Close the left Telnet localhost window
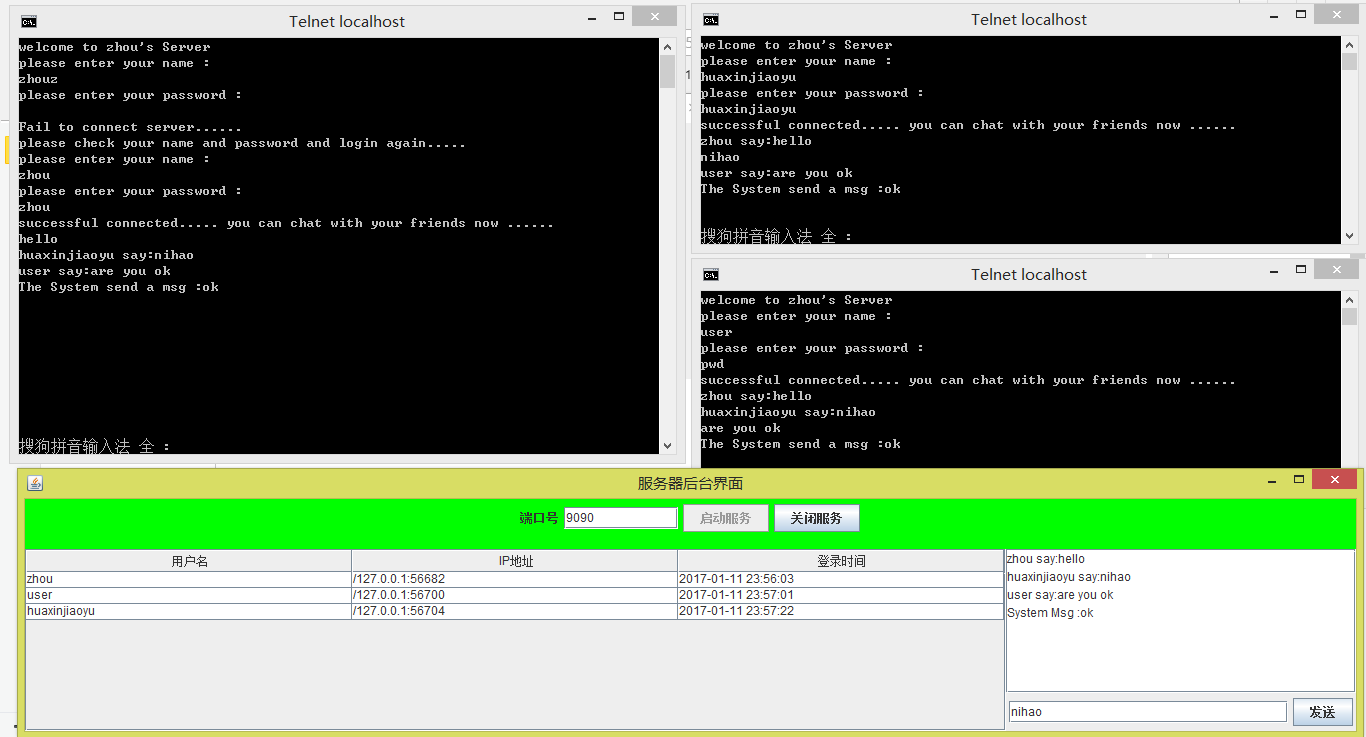The width and height of the screenshot is (1366, 737). [x=654, y=17]
